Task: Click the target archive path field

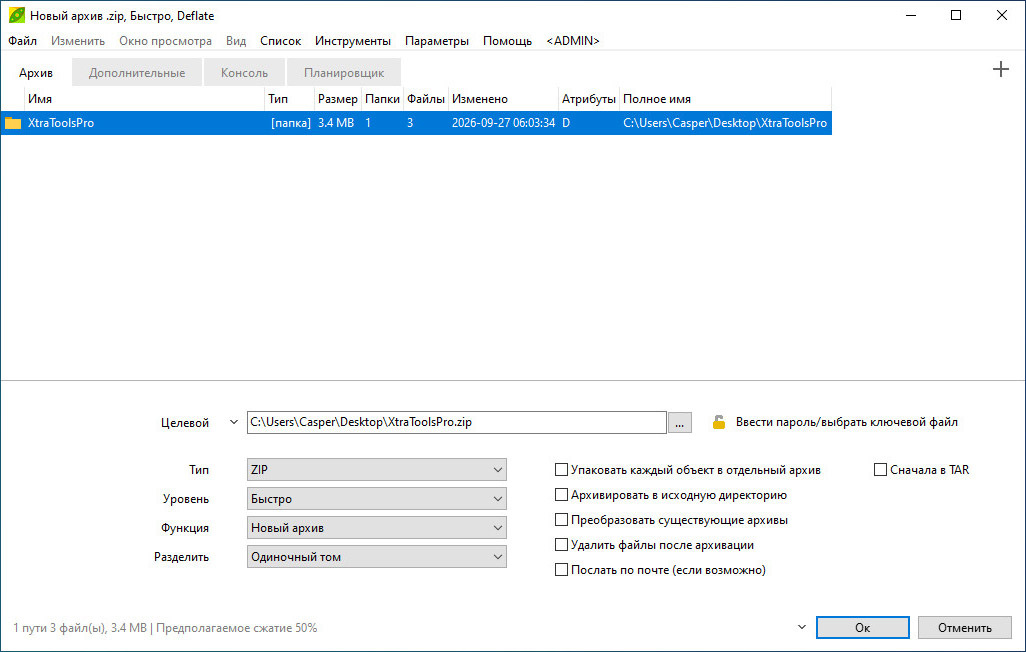Action: (457, 422)
